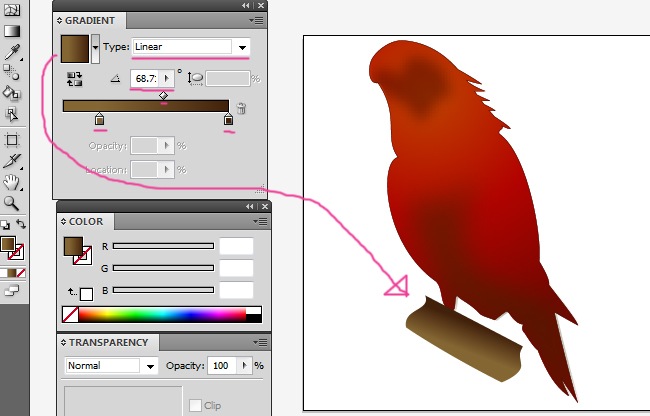
Task: Click the gradient angle input field
Action: tap(146, 77)
